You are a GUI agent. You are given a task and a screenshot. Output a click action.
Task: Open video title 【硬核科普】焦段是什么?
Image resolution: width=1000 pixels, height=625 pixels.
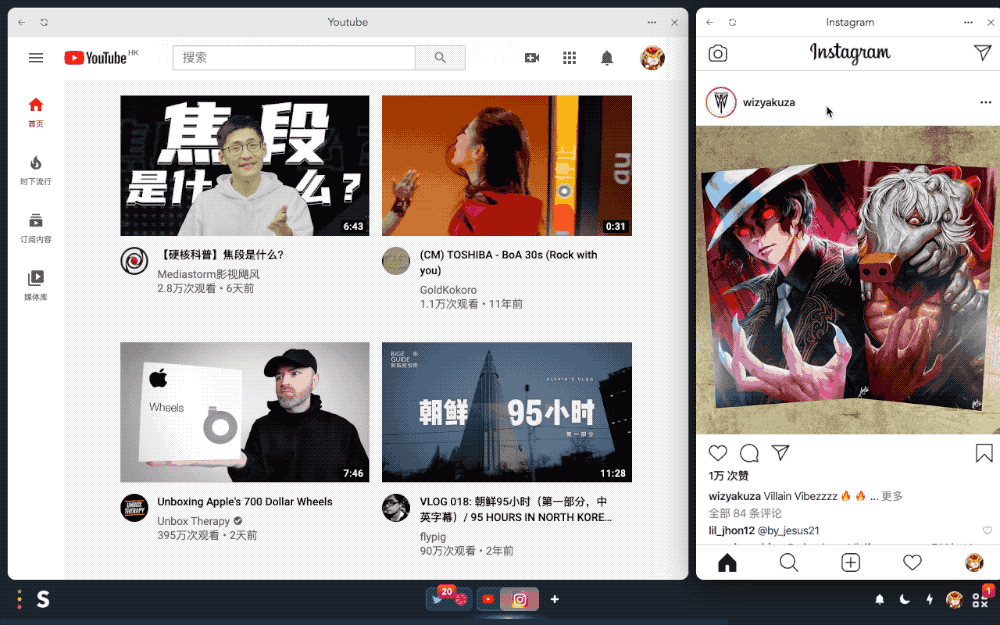pos(221,255)
